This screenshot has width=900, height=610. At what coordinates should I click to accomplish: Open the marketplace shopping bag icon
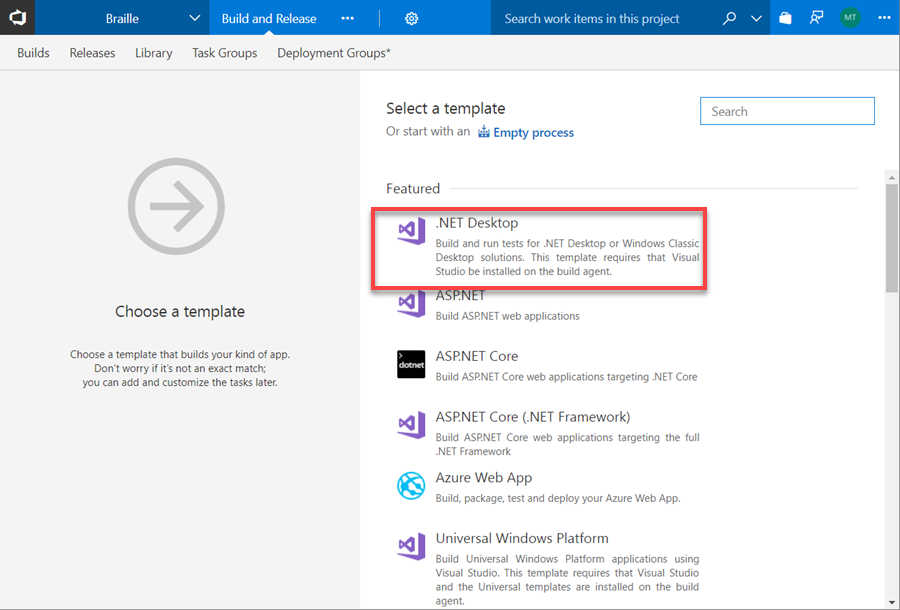(x=785, y=18)
